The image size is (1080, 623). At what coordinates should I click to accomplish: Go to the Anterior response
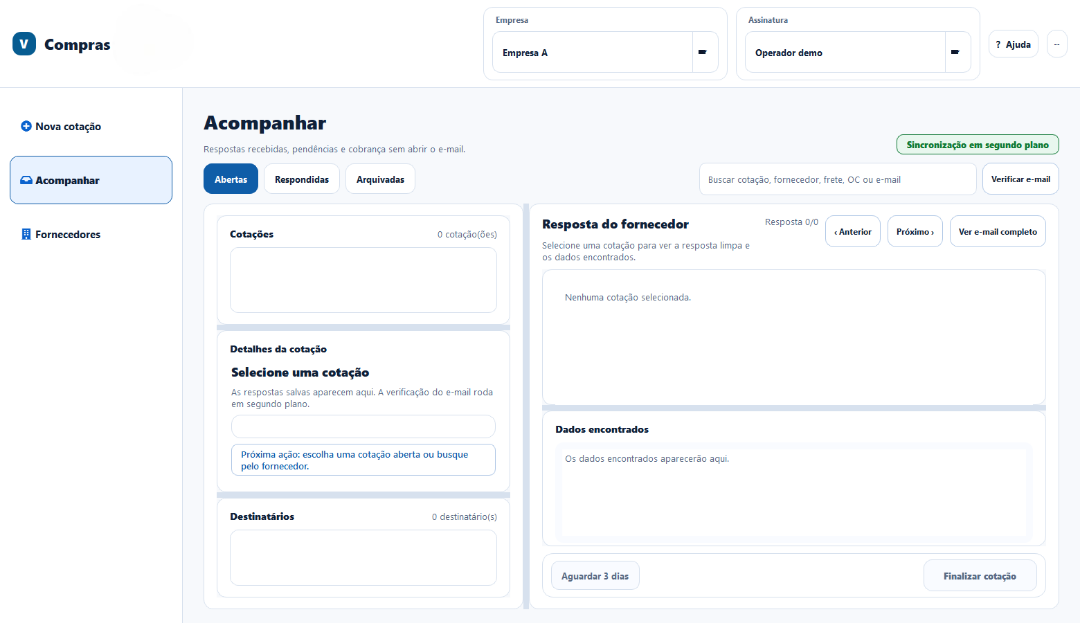point(853,231)
